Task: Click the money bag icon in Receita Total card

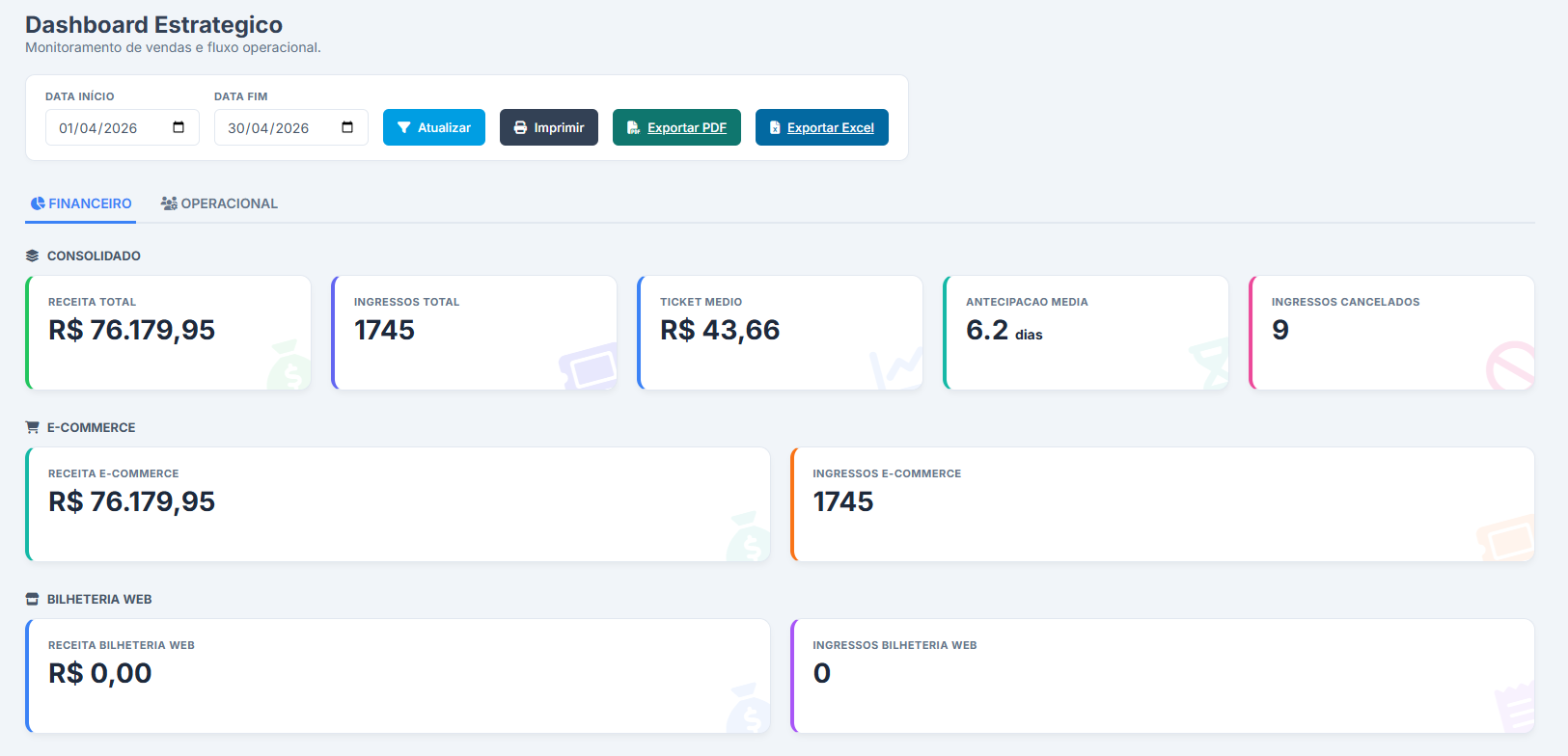Action: [x=289, y=366]
